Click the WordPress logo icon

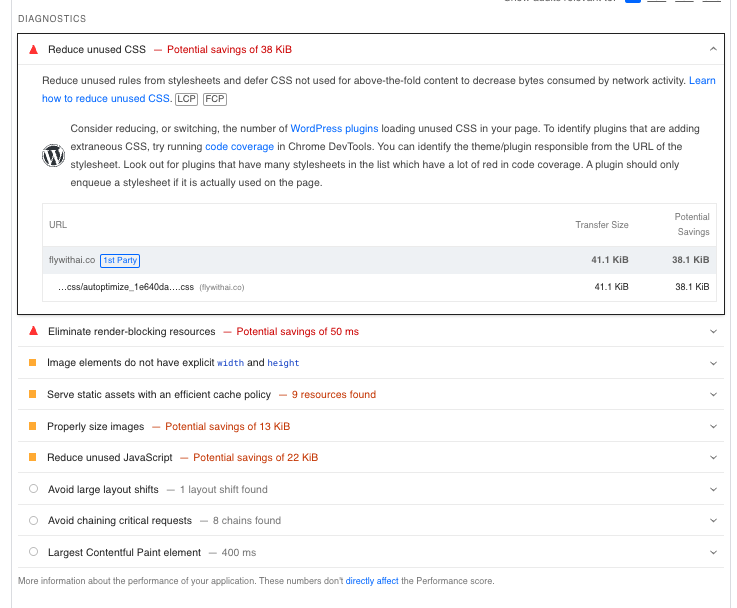tap(53, 155)
